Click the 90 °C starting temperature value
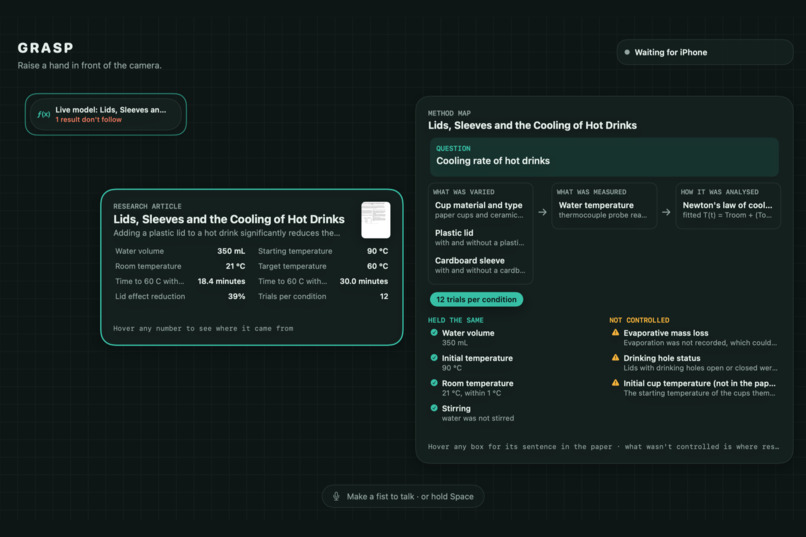 point(377,251)
